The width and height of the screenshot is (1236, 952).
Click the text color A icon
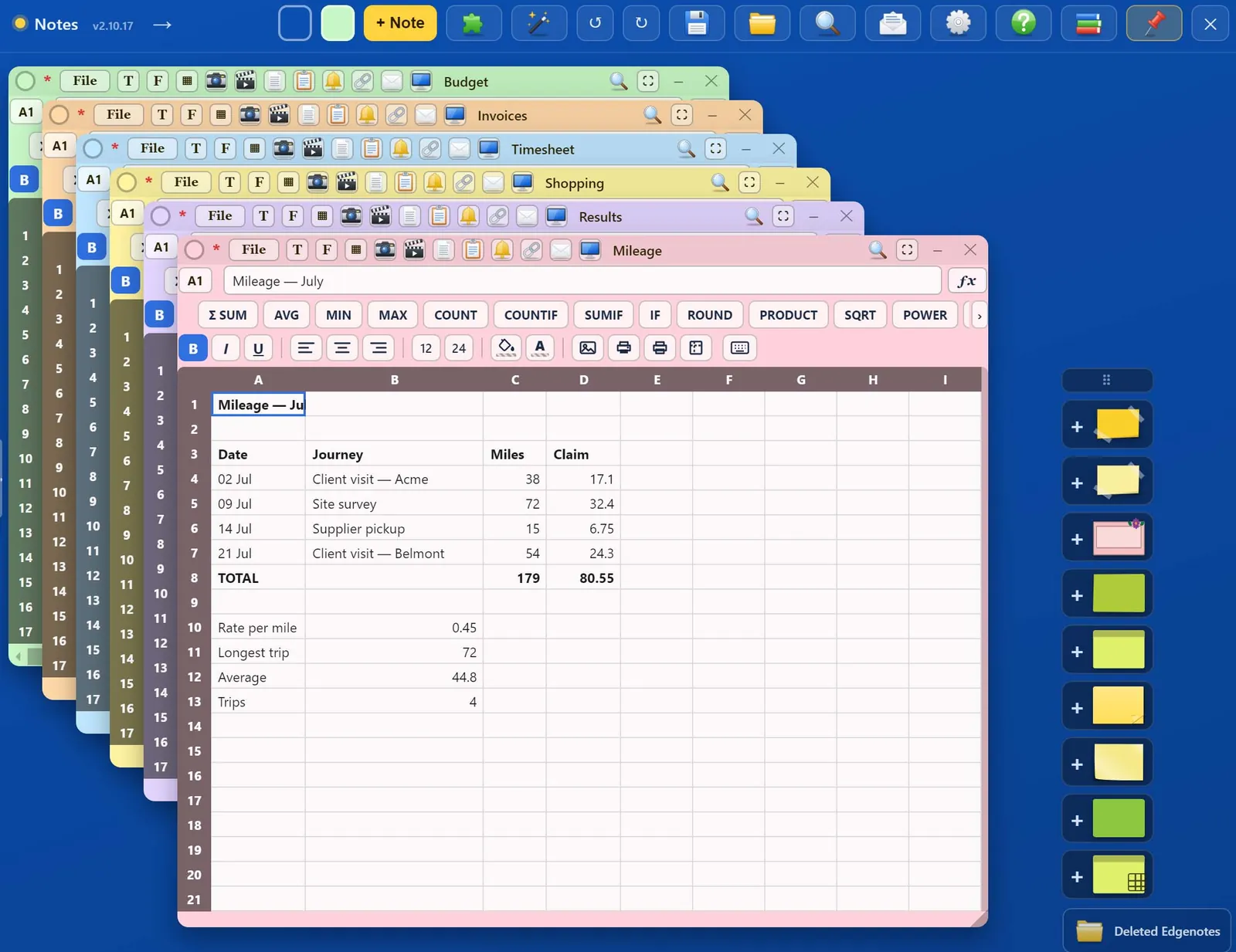540,347
